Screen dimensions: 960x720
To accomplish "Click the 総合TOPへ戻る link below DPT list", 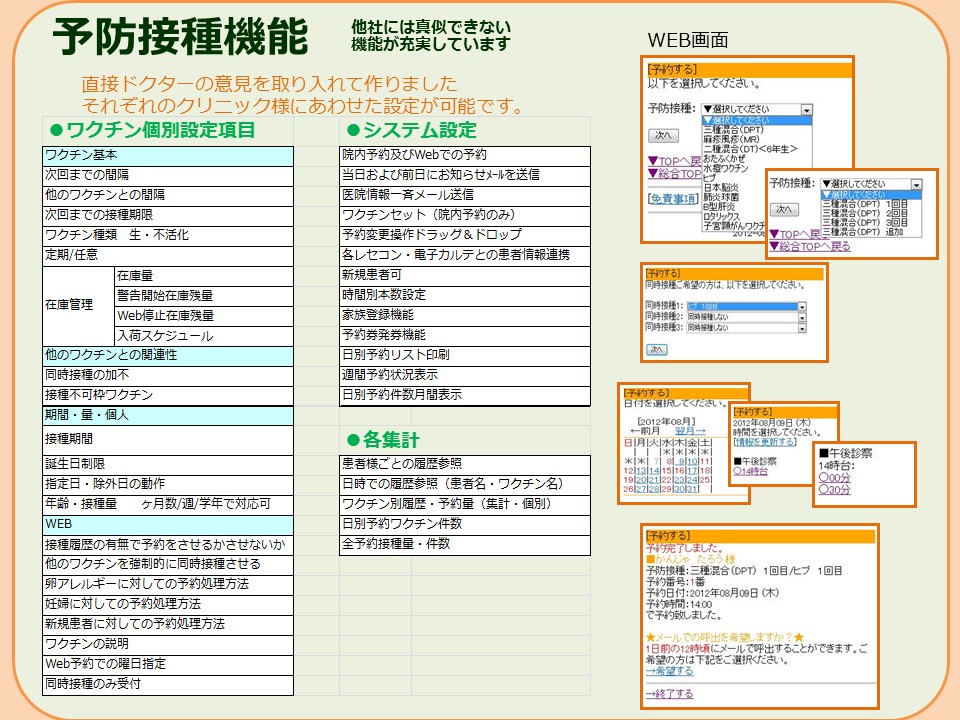I will [x=809, y=245].
